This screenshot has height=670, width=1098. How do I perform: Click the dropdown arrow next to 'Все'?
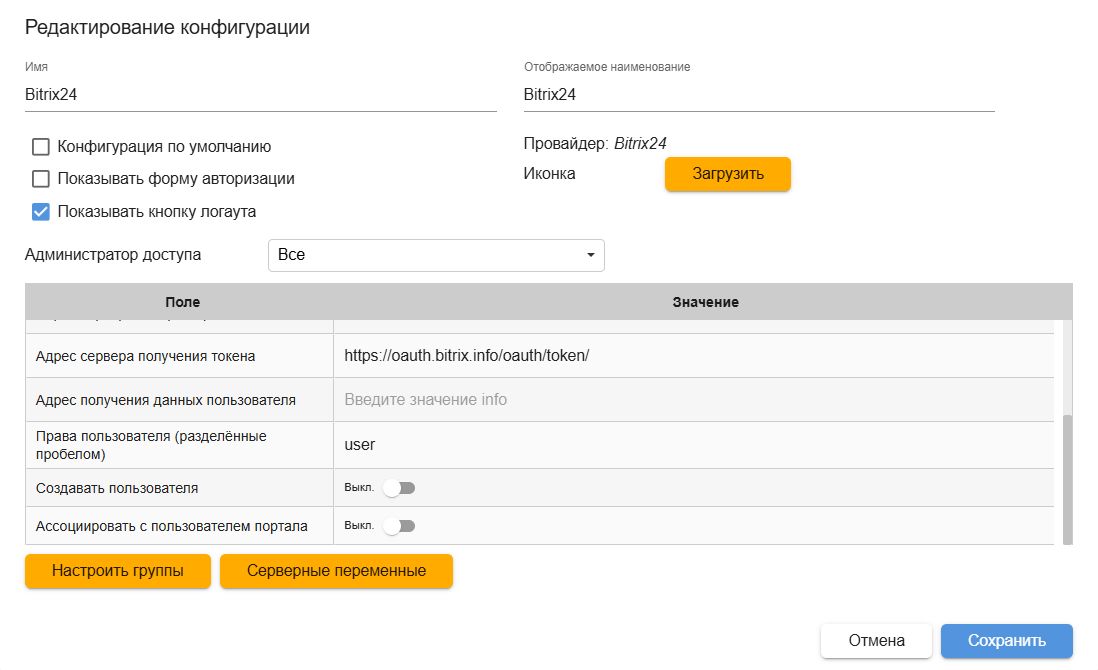coord(590,256)
